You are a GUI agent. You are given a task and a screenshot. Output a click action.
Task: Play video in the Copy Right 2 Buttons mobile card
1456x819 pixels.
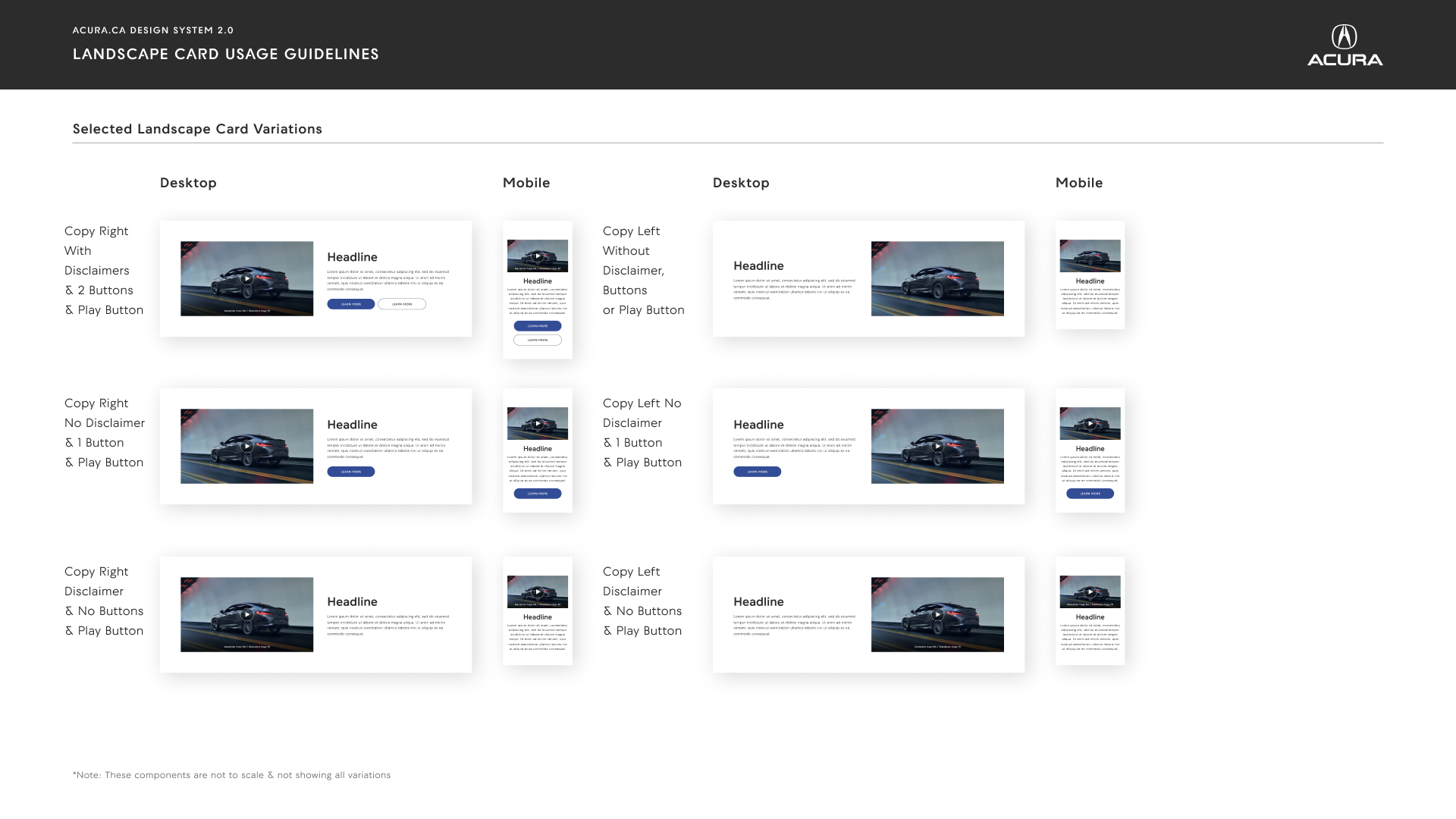click(x=538, y=256)
